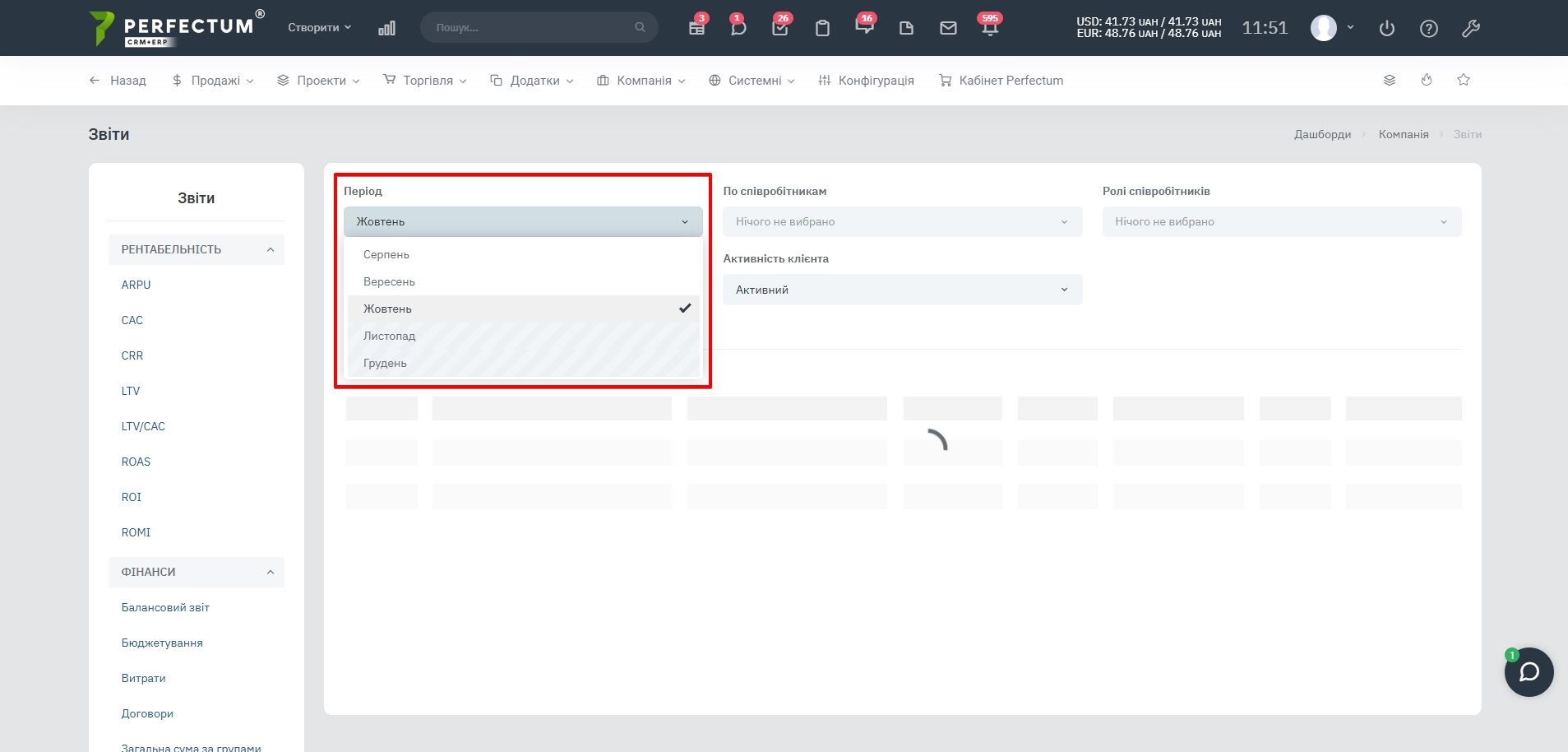Open the Торгівля menu
The height and width of the screenshot is (752, 1568).
tap(425, 81)
